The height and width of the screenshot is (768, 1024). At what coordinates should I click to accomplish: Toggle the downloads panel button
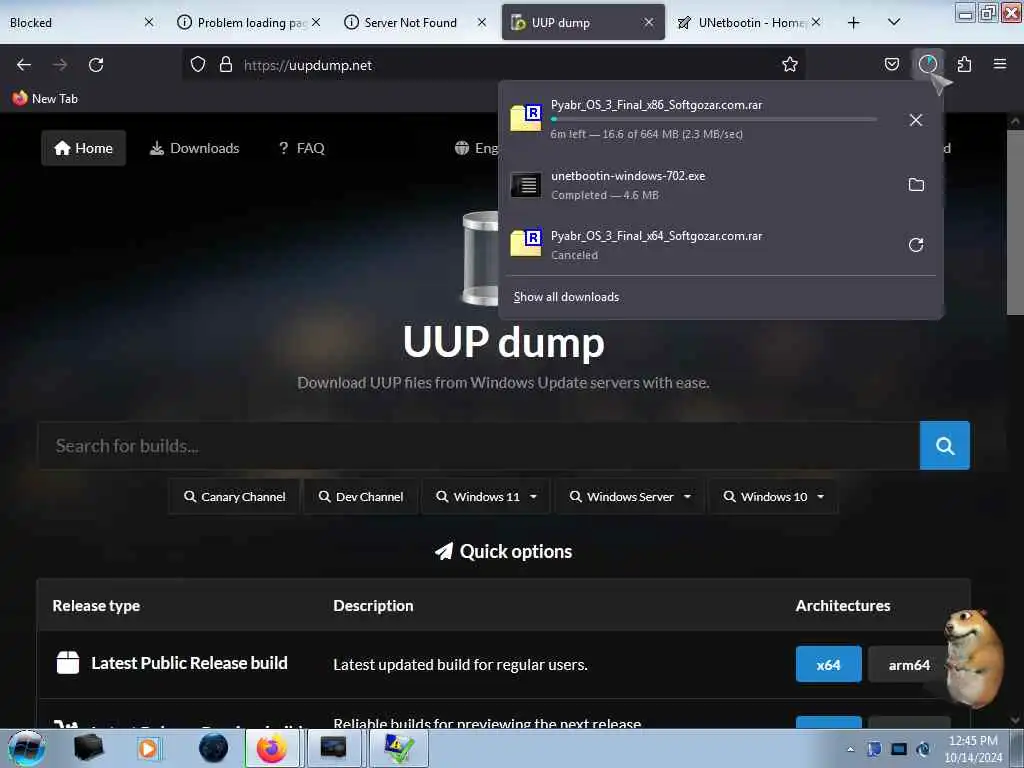[927, 64]
